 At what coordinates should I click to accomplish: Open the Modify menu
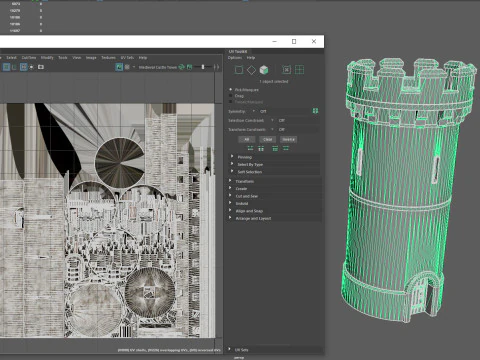[47, 58]
